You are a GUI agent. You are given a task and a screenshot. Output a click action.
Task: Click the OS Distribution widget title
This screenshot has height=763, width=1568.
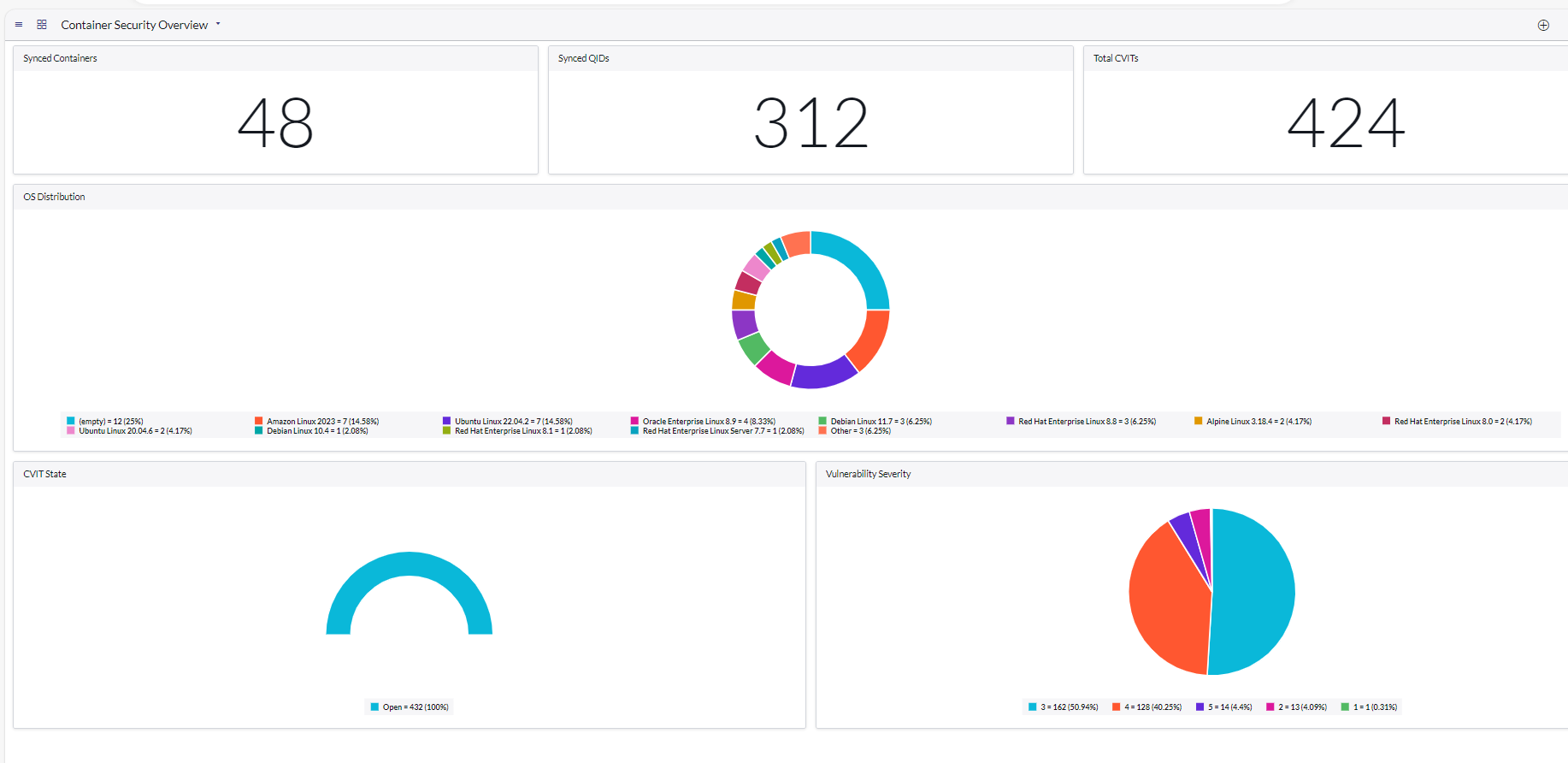point(54,197)
